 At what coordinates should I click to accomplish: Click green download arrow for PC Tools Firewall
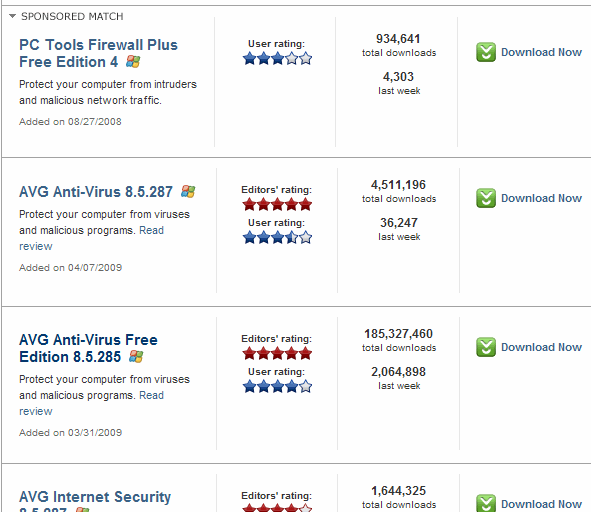click(x=486, y=52)
